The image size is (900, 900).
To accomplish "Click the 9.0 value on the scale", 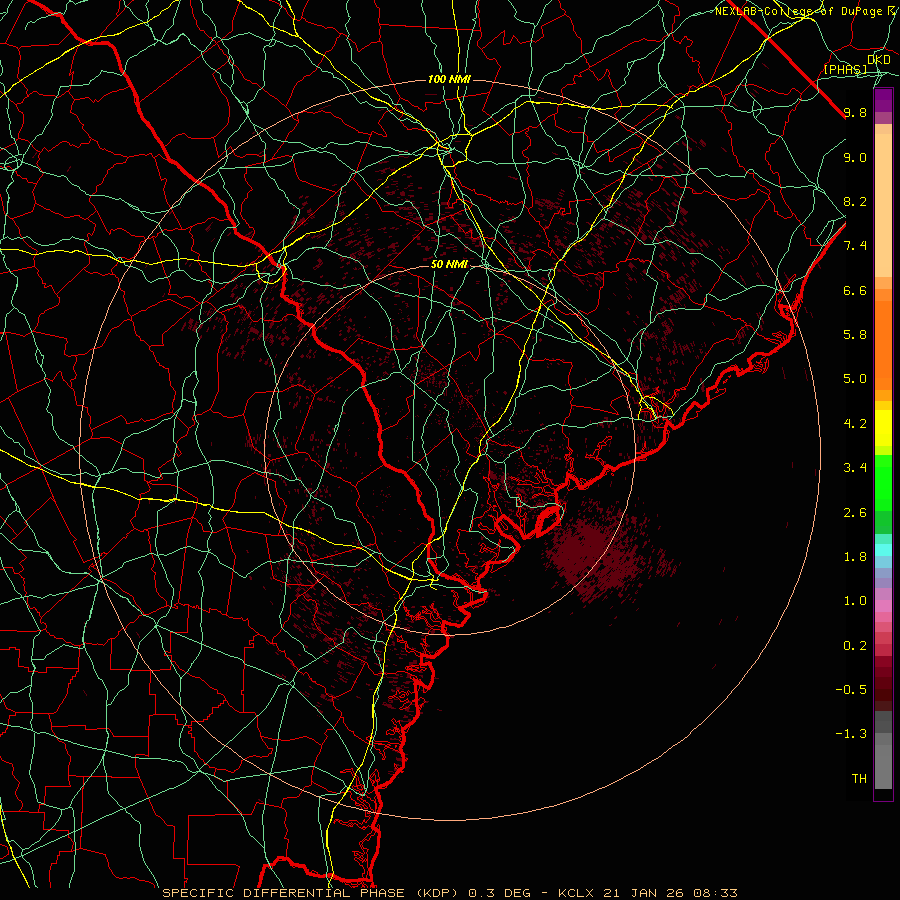I will [855, 157].
